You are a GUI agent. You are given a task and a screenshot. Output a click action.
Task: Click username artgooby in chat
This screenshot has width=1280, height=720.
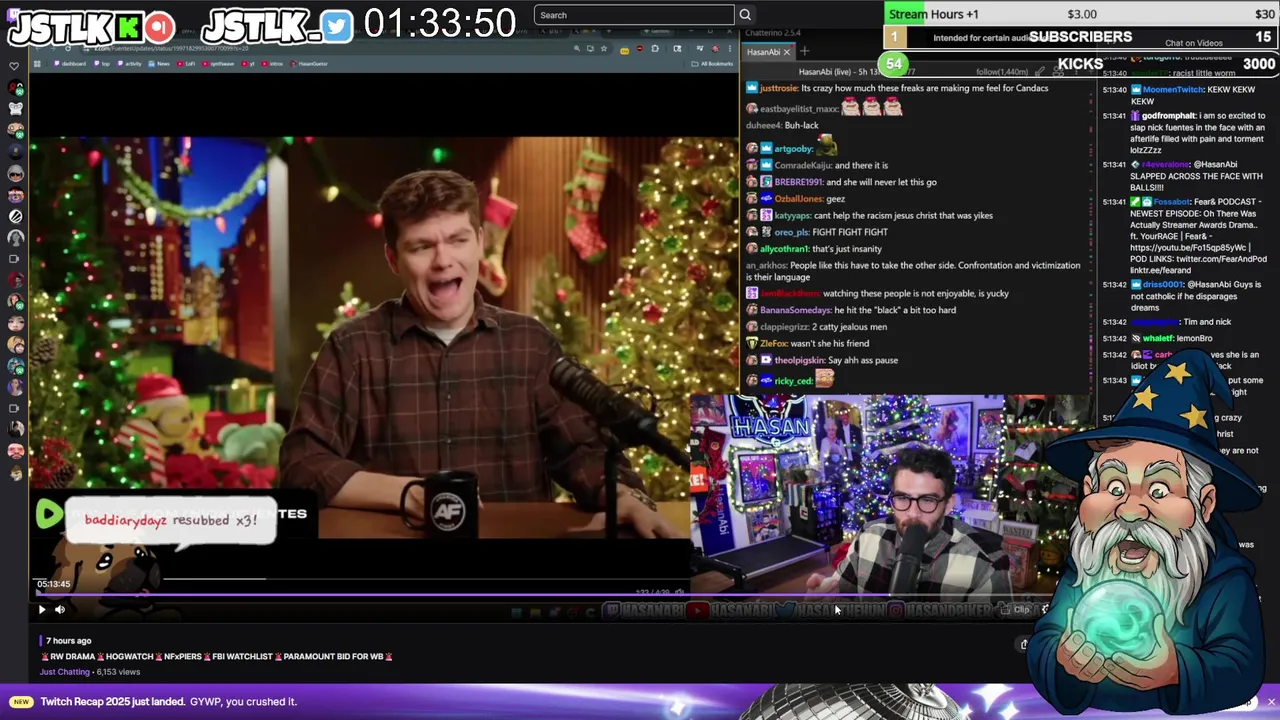(794, 149)
